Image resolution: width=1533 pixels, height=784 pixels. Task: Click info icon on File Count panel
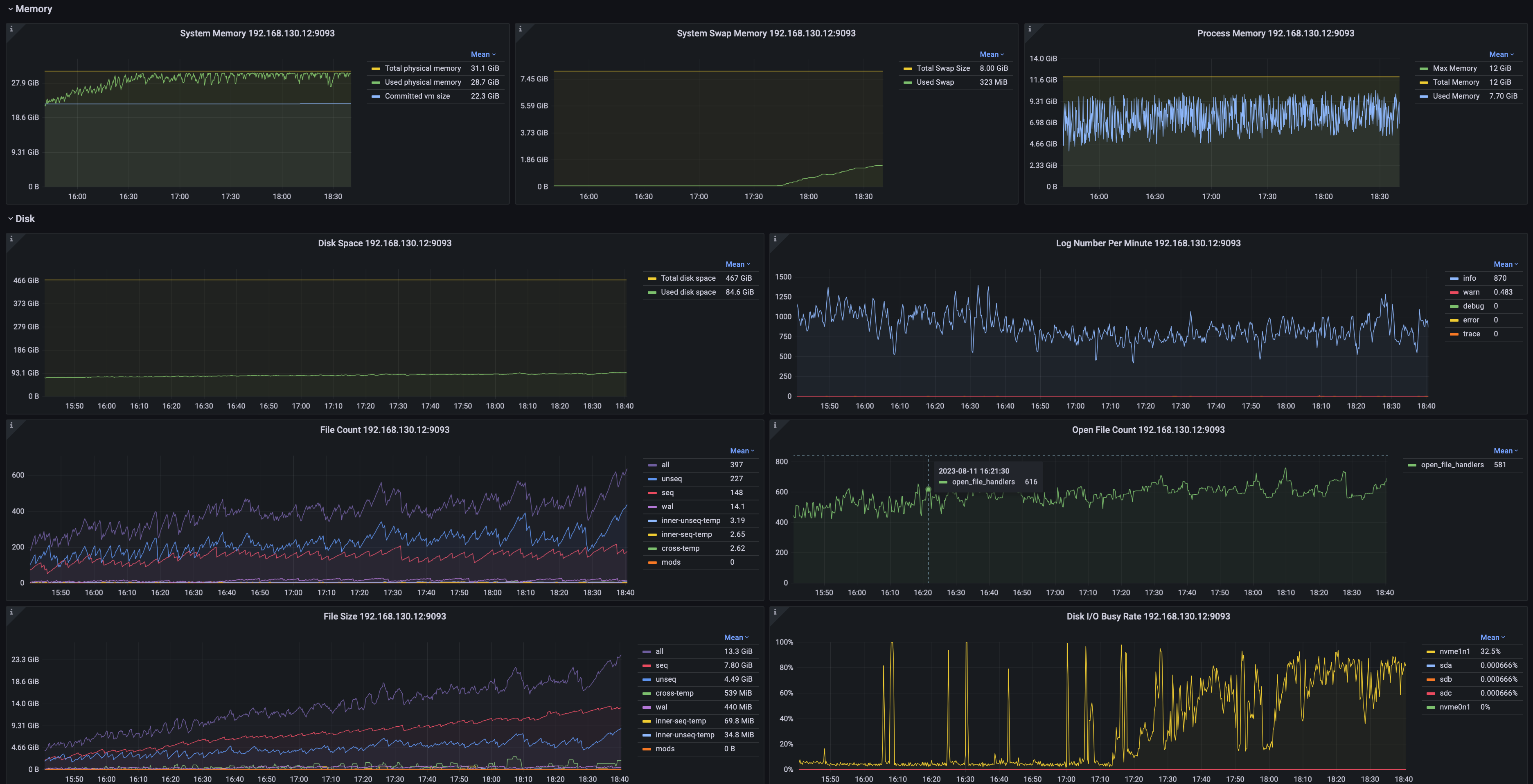[11, 425]
